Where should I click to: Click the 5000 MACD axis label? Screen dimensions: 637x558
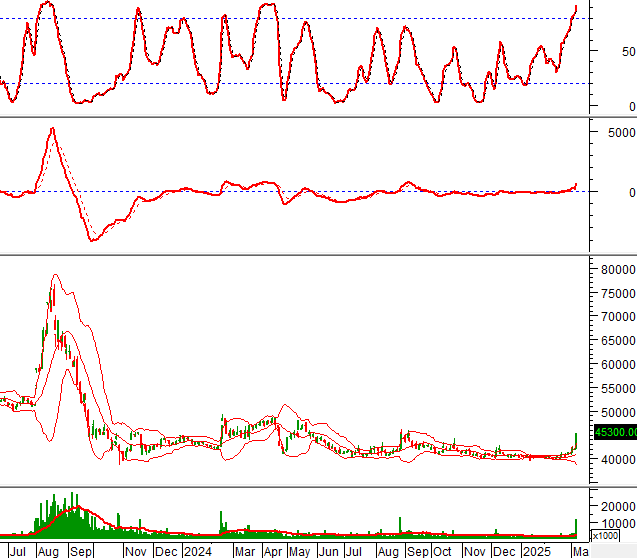click(622, 132)
